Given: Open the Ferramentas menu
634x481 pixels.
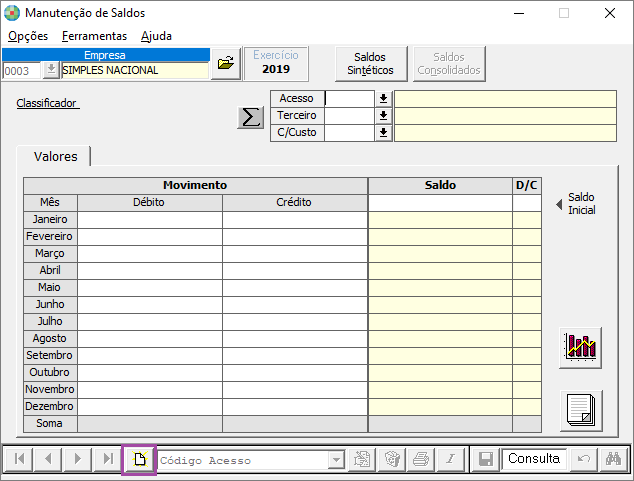Looking at the screenshot, I should click(94, 36).
